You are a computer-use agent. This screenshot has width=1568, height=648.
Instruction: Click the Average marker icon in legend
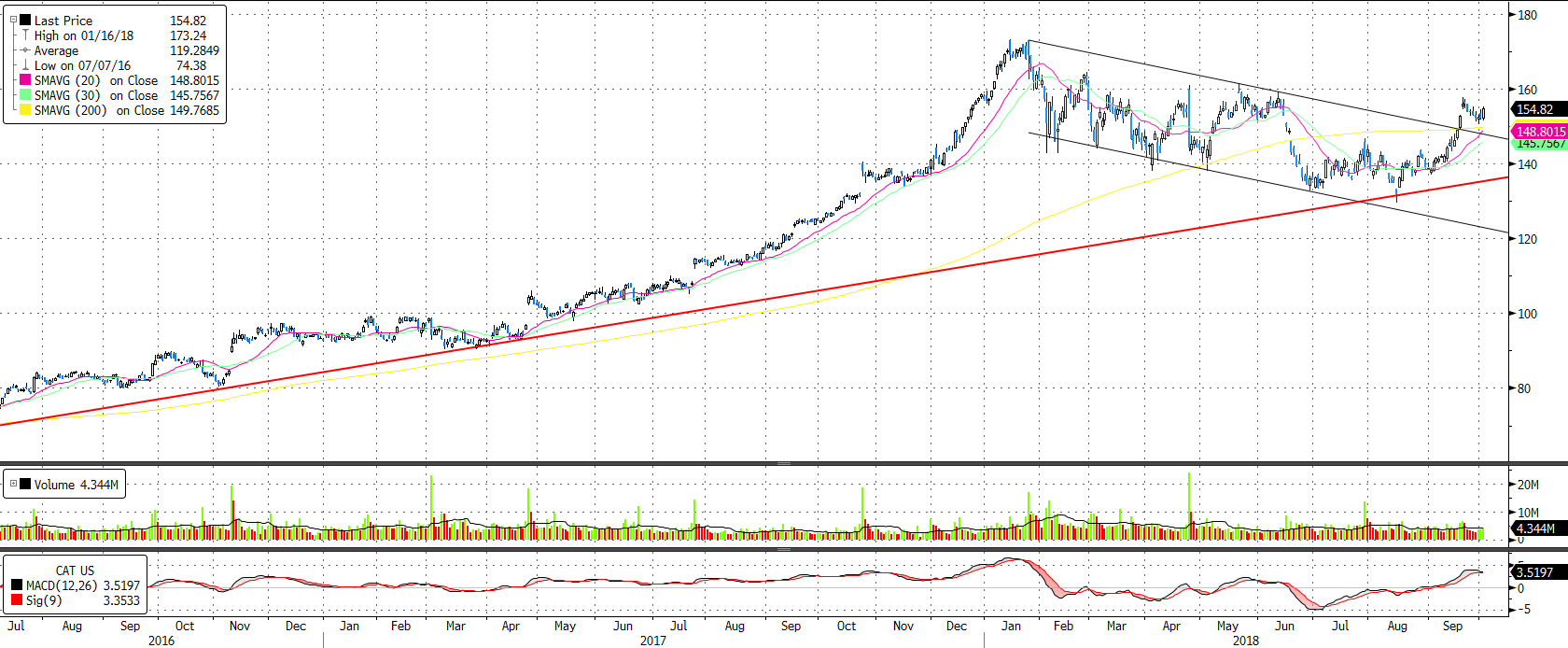click(x=25, y=50)
